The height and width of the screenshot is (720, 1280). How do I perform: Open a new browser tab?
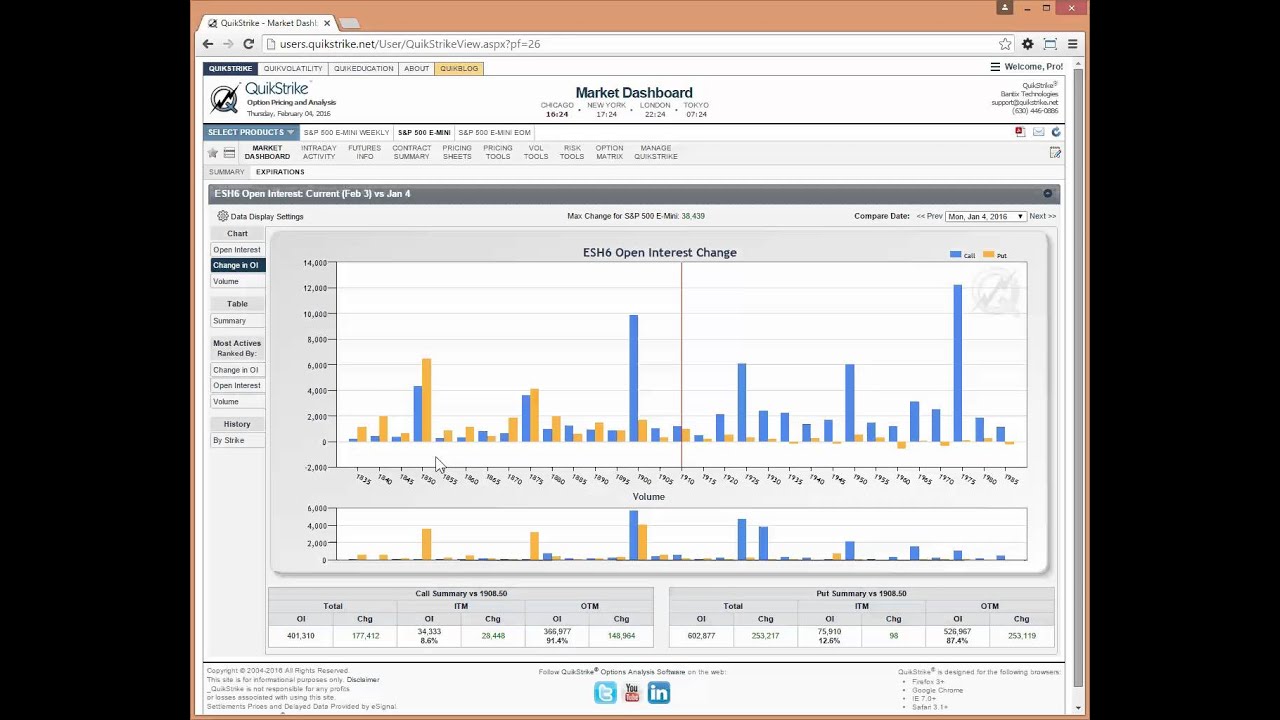tap(349, 23)
